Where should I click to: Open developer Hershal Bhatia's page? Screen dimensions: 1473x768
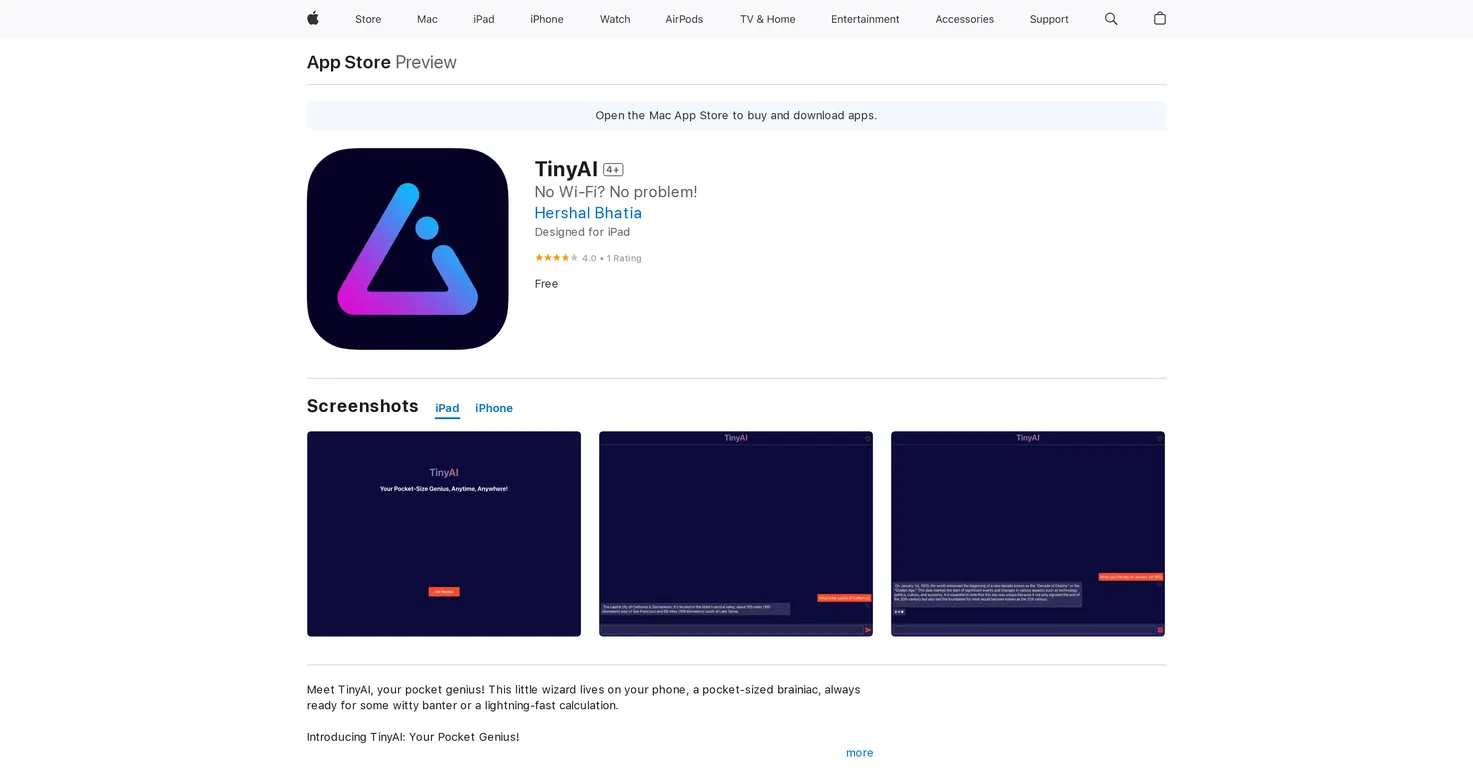(588, 213)
